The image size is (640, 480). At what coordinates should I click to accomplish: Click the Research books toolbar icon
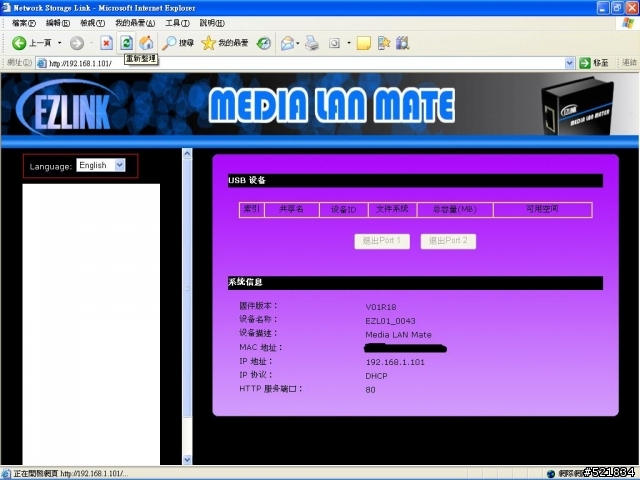[403, 43]
